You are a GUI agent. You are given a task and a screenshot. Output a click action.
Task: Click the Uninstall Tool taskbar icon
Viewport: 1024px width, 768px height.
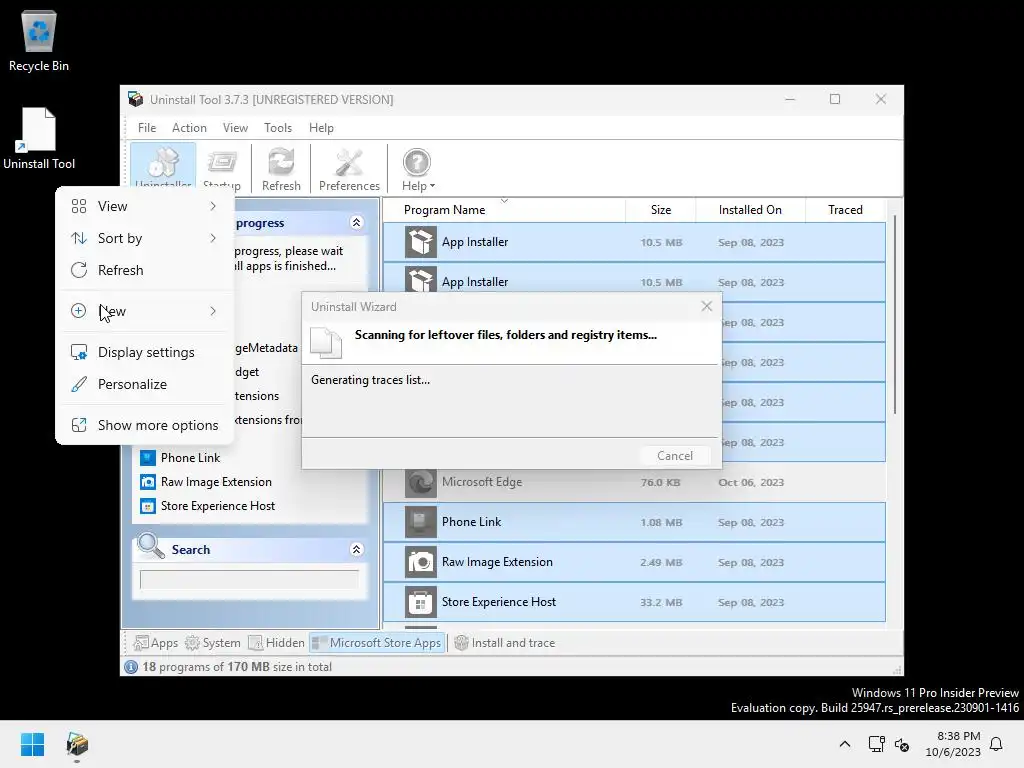[77, 744]
